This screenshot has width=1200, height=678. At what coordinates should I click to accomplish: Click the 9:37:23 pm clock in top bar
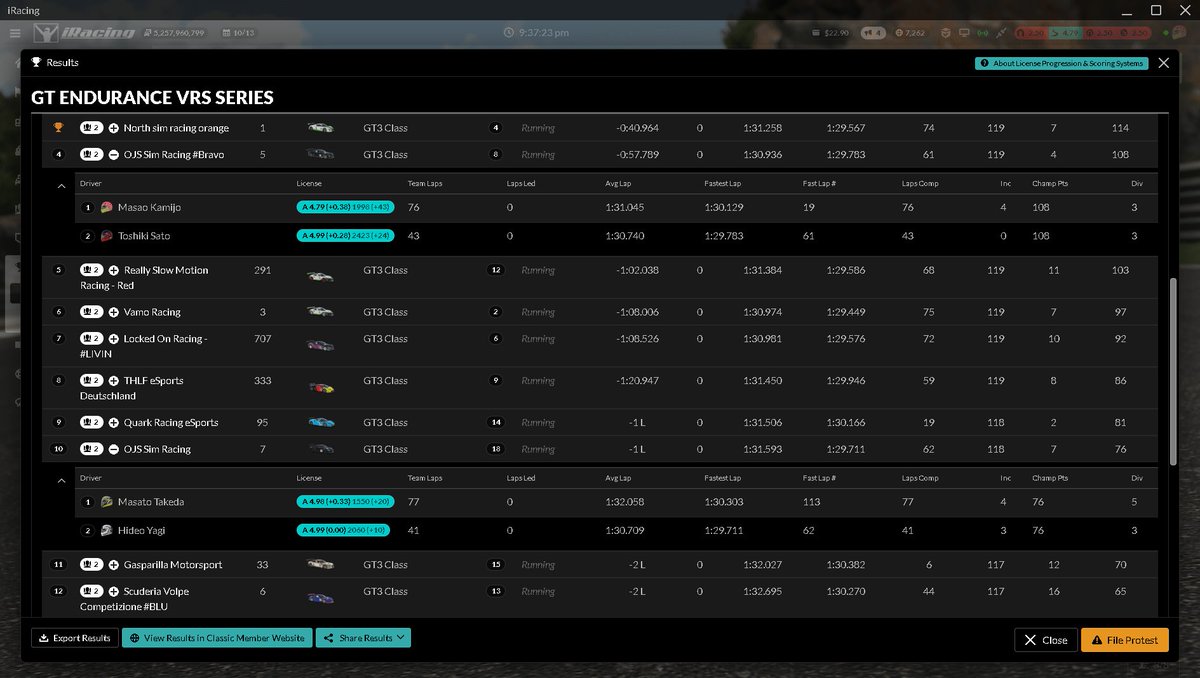(537, 33)
